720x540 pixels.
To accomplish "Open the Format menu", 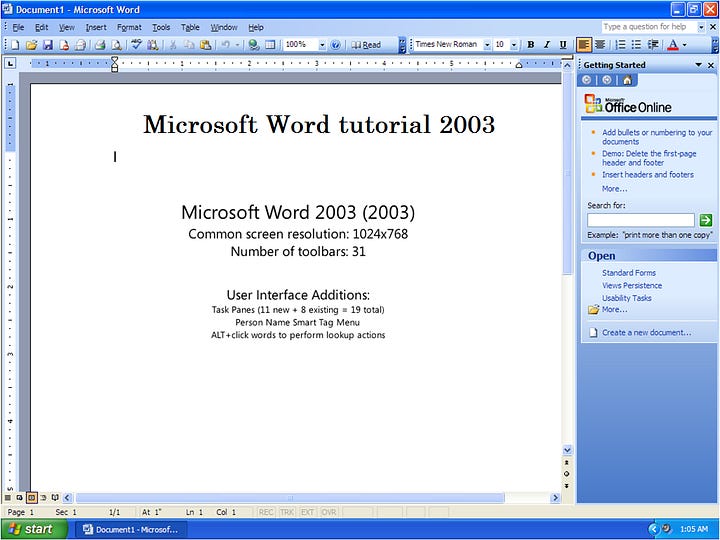I will pos(129,28).
